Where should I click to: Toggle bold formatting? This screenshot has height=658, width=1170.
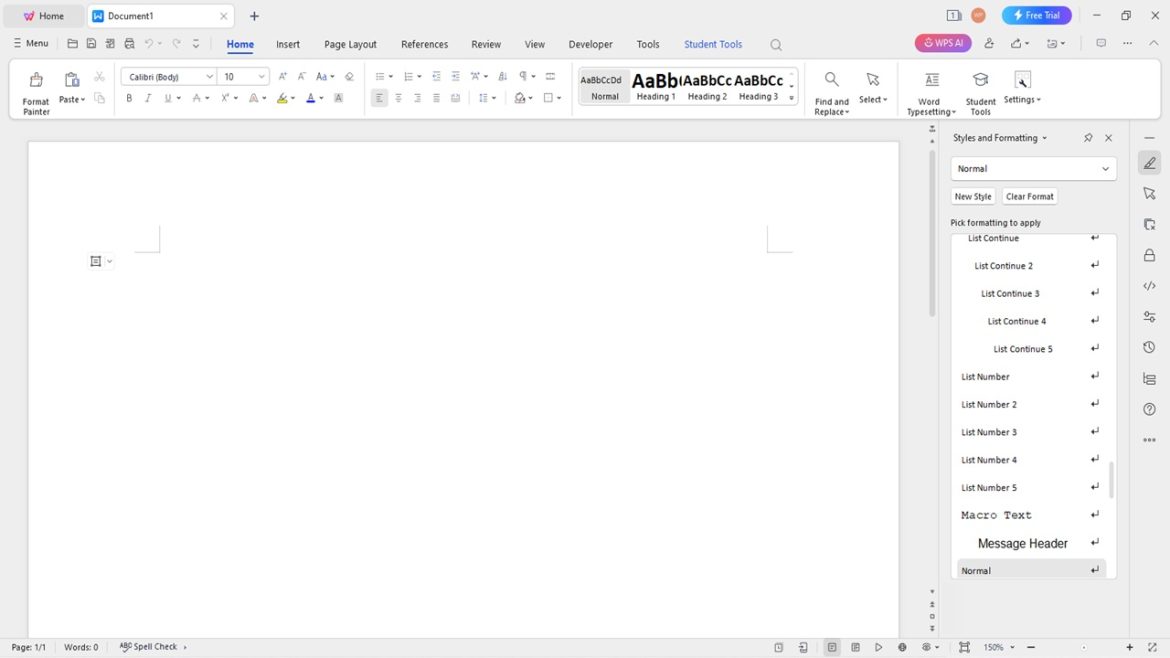pos(128,97)
